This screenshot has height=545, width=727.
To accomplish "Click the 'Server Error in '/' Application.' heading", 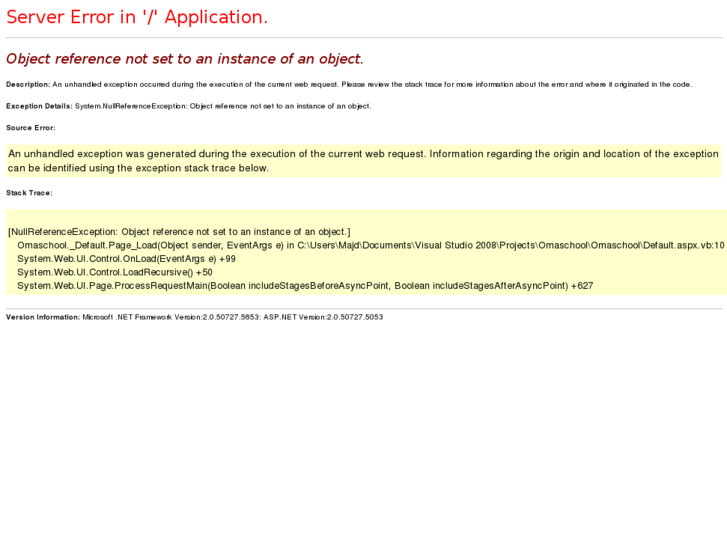I will [137, 17].
